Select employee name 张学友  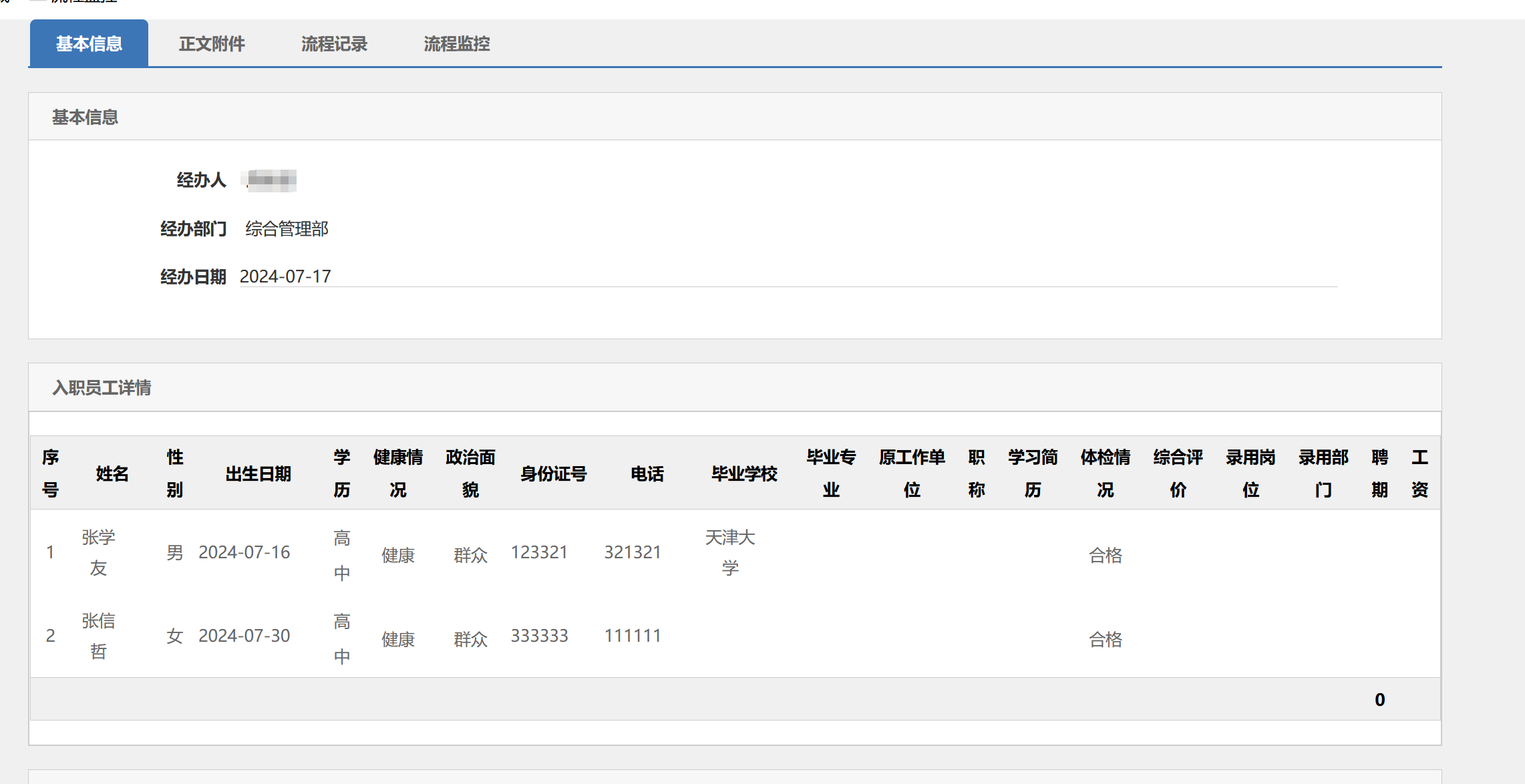point(98,553)
